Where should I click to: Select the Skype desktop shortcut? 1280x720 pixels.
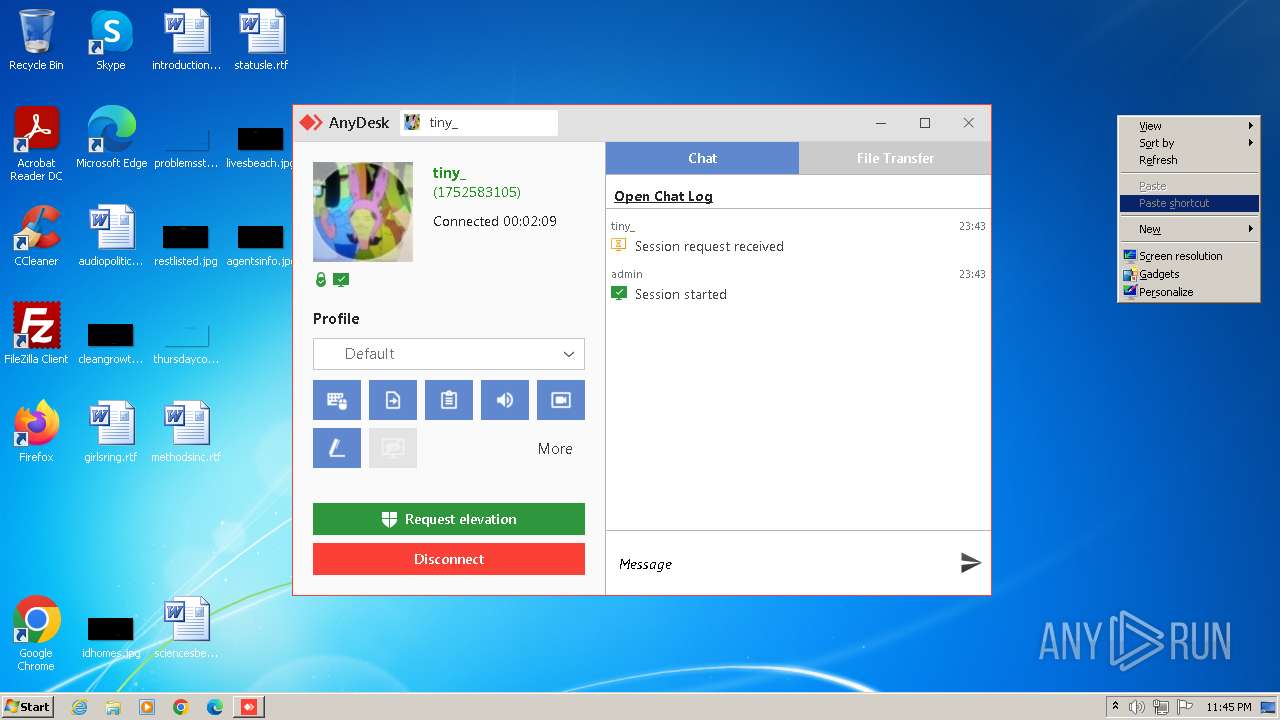coord(111,40)
